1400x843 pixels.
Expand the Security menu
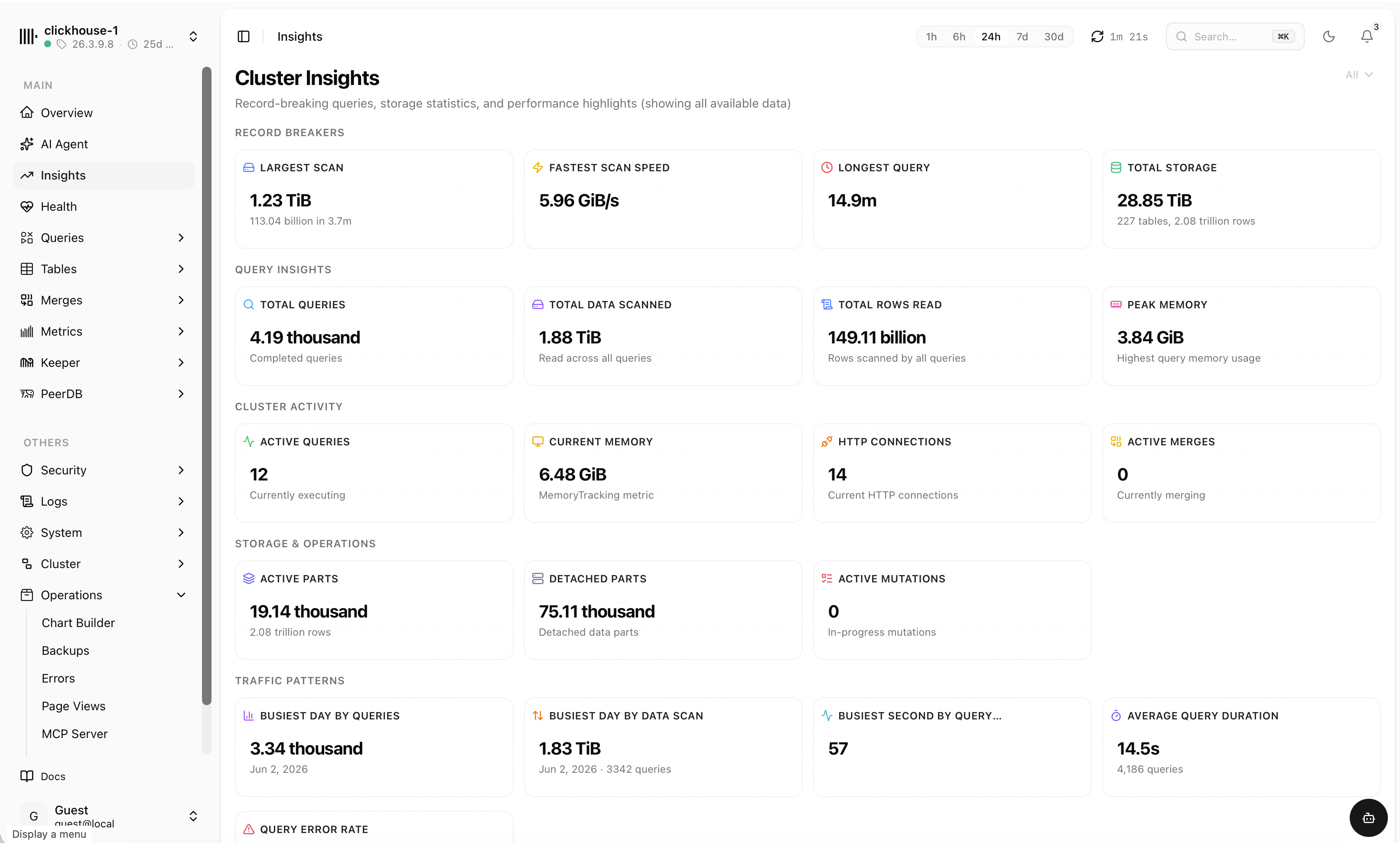pos(104,470)
